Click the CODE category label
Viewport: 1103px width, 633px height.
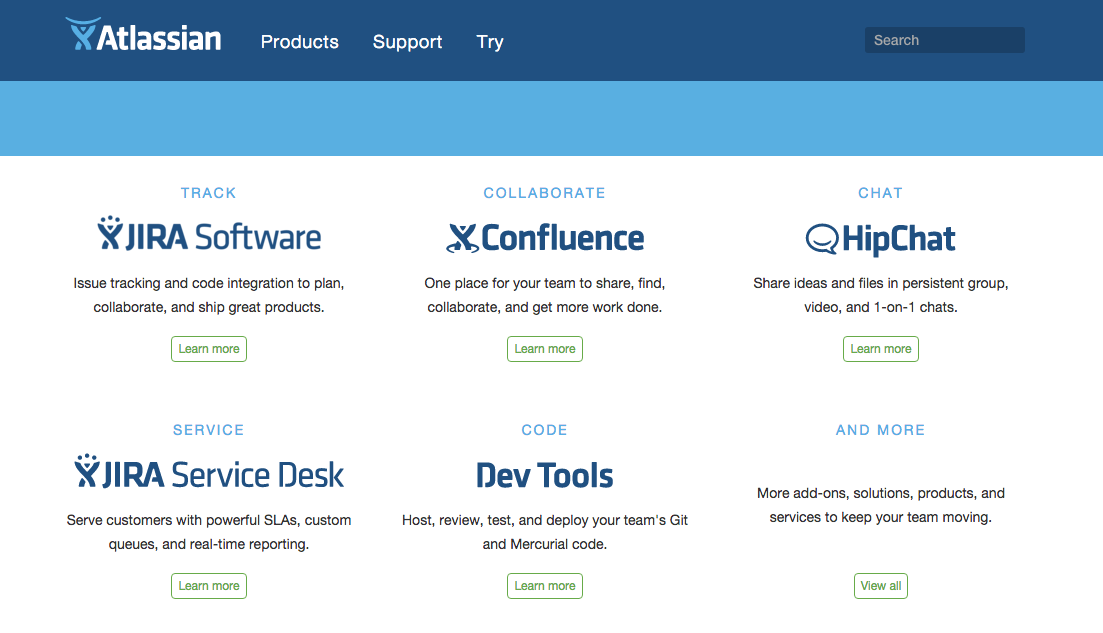point(544,430)
